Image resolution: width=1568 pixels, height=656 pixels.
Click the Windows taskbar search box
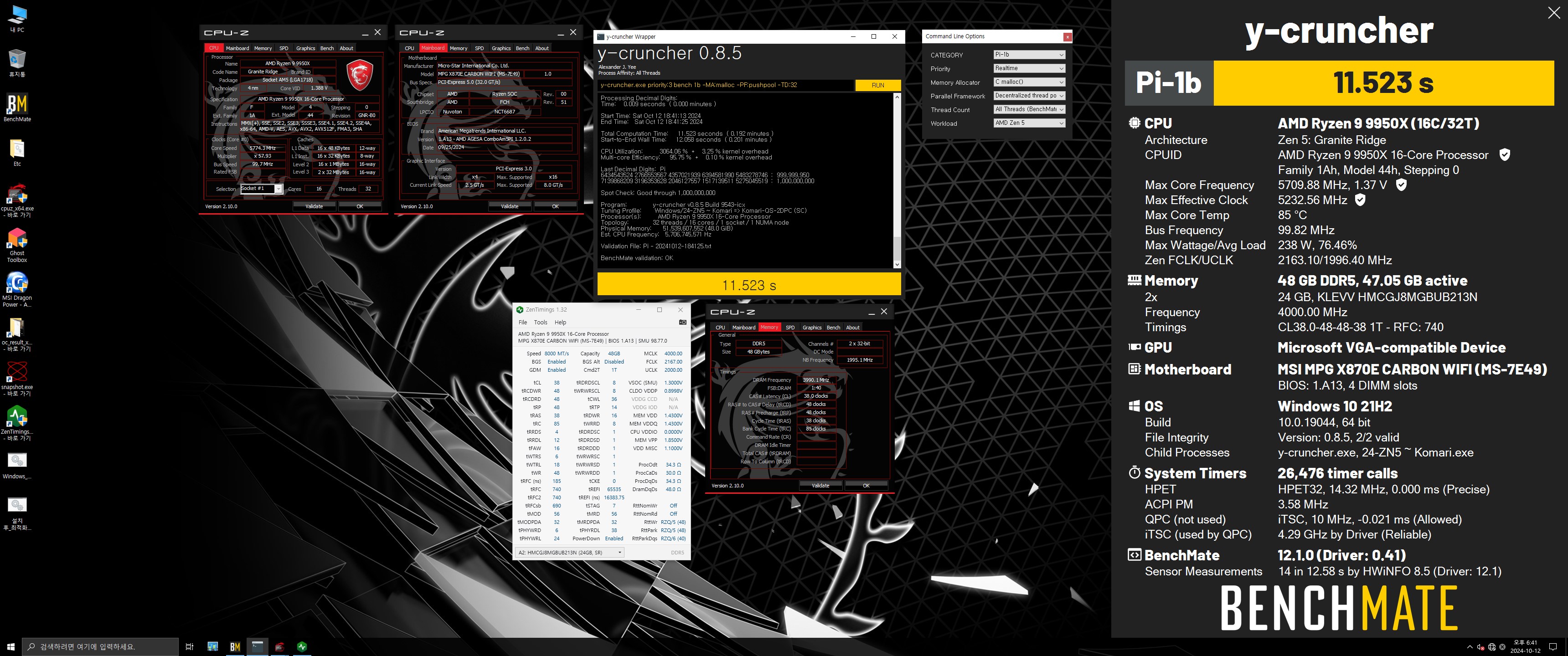[100, 646]
